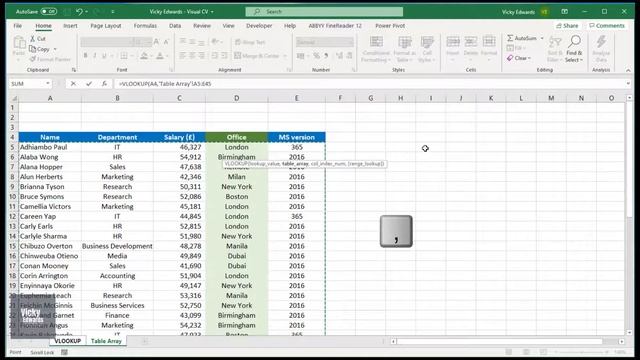Open the font name combo box

coord(106,42)
